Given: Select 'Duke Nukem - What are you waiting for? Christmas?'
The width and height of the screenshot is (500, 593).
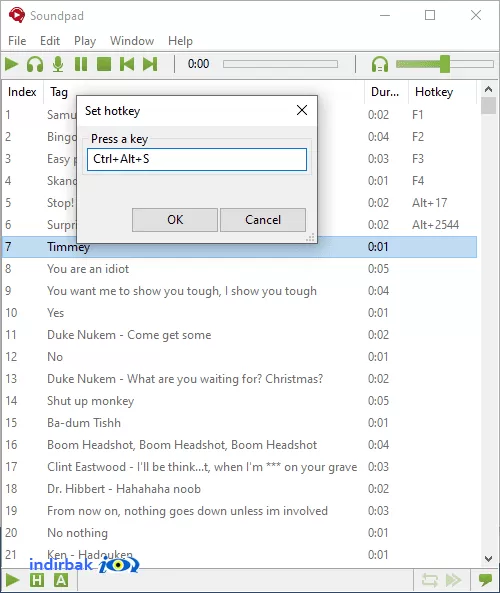Looking at the screenshot, I should [239, 379].
